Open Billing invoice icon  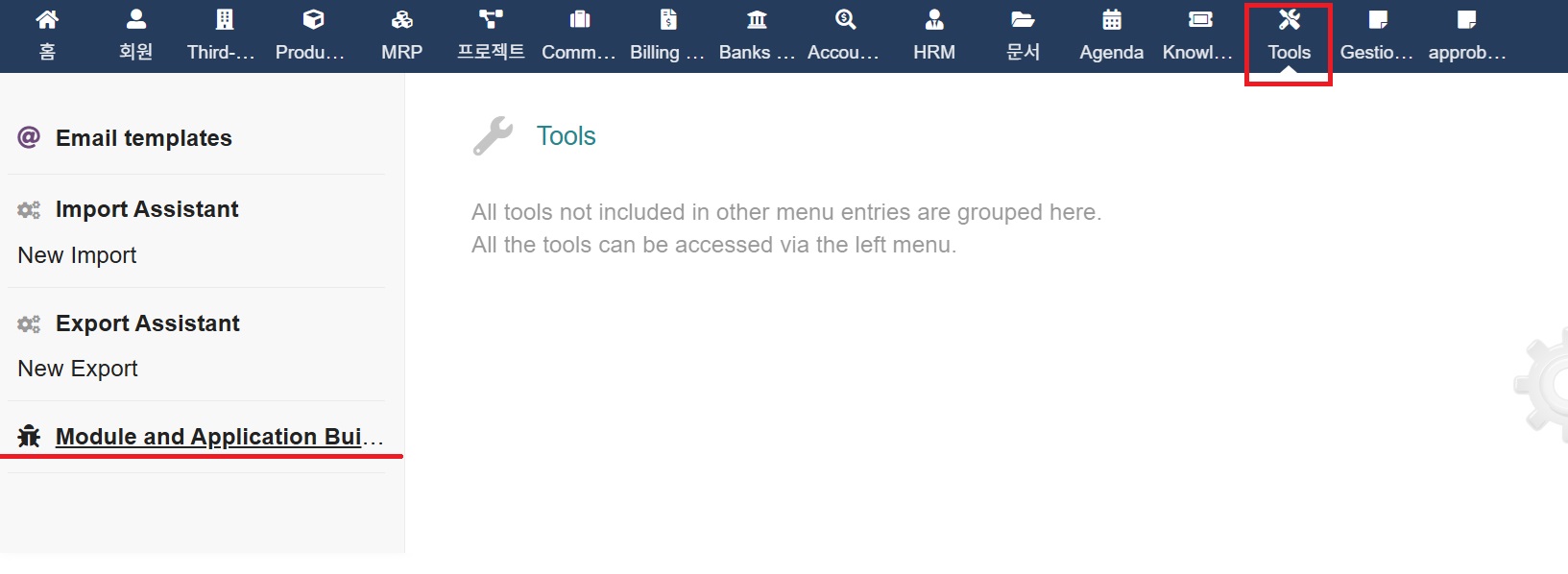pos(668,20)
